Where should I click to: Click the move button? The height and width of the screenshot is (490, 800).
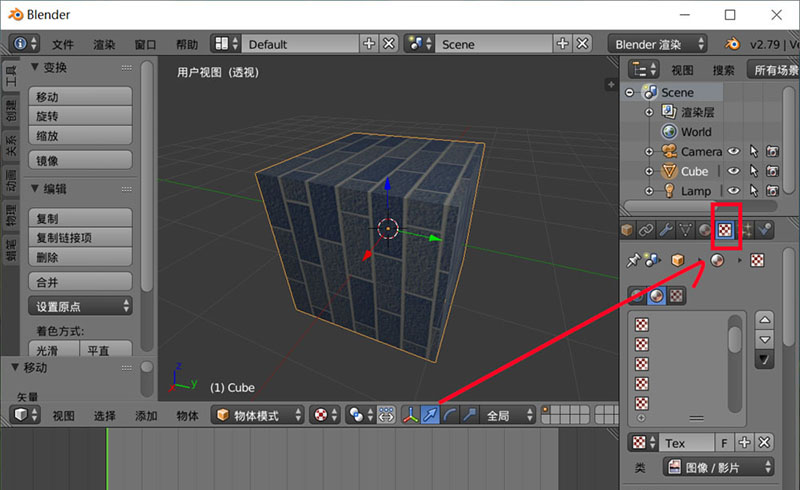point(80,96)
